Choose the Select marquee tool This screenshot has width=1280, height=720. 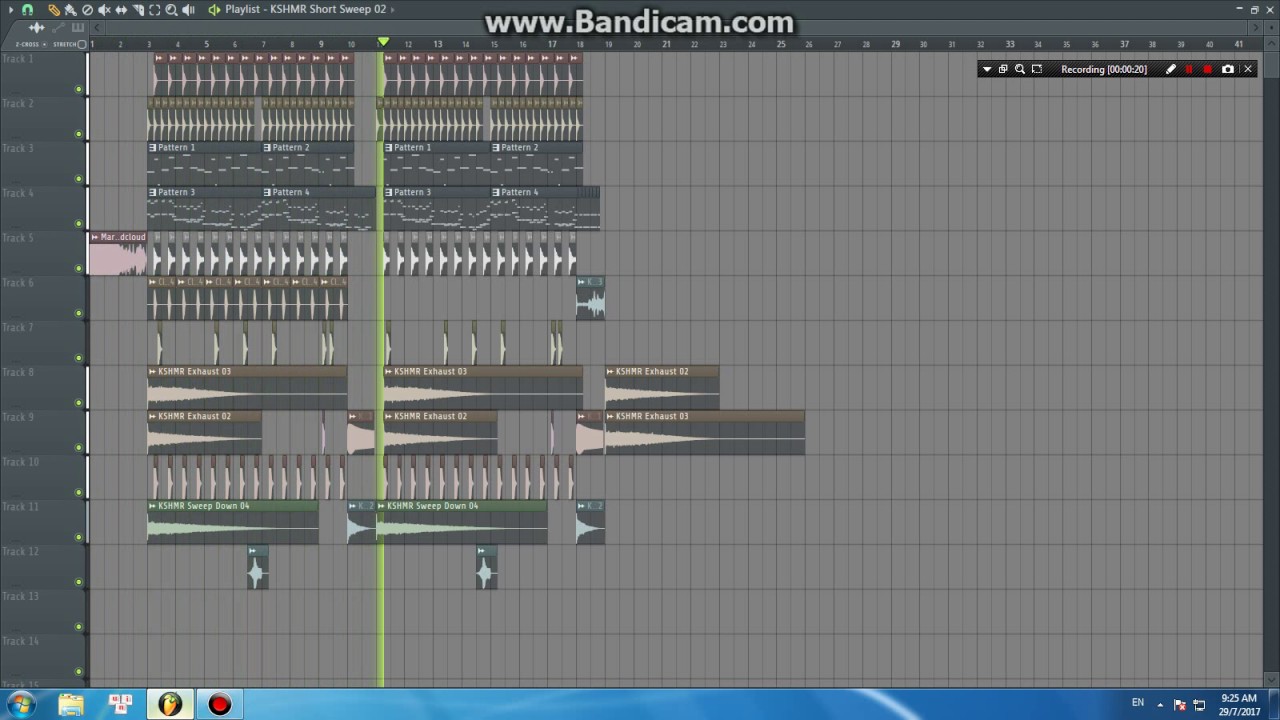click(154, 10)
